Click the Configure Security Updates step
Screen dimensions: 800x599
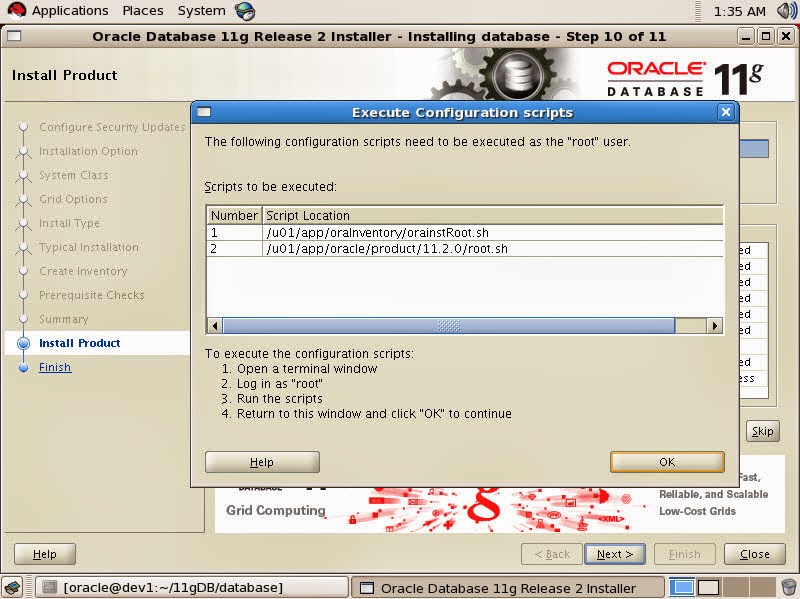pyautogui.click(x=112, y=127)
